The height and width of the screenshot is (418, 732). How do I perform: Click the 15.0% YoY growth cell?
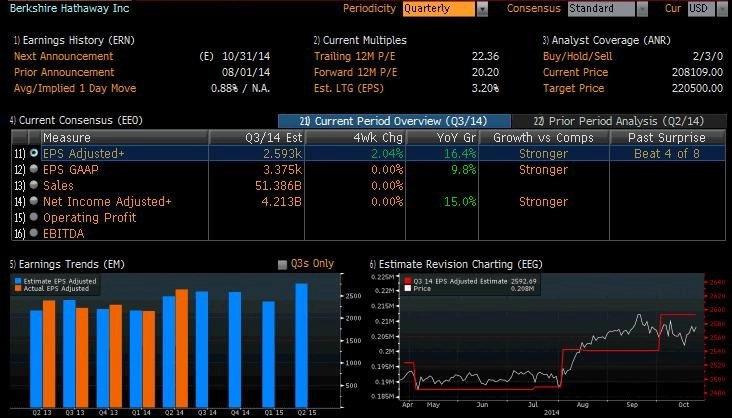pos(460,201)
